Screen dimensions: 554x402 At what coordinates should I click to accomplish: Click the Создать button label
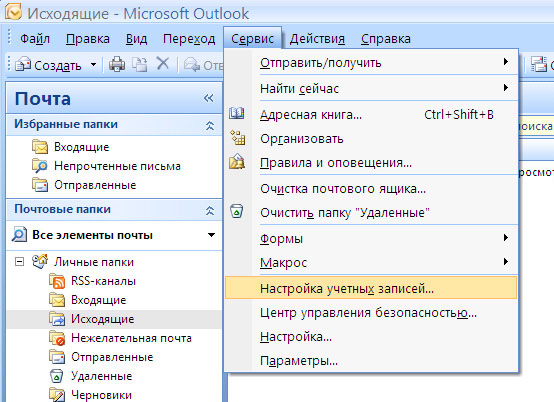[58, 65]
